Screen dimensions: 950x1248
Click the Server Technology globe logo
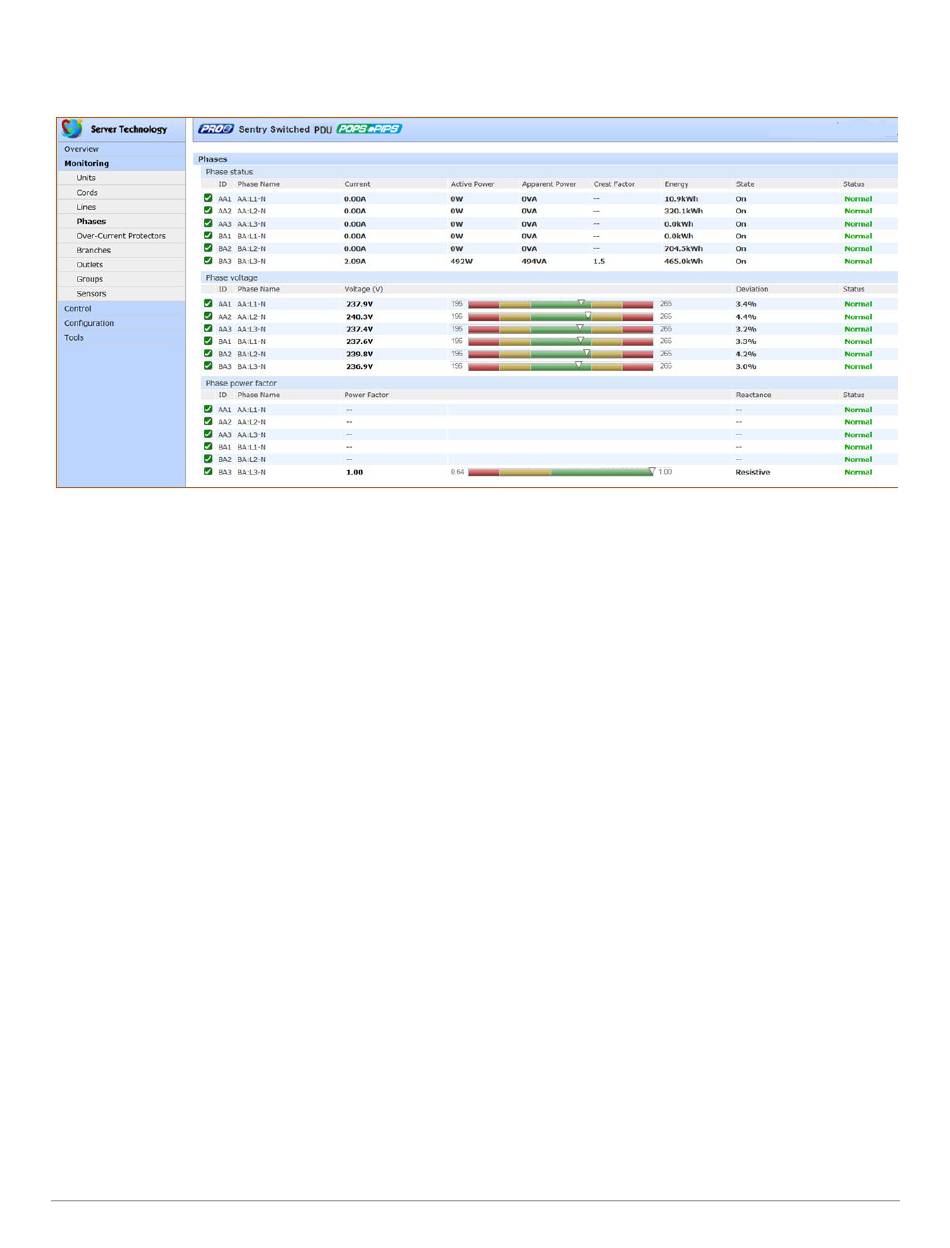point(72,129)
